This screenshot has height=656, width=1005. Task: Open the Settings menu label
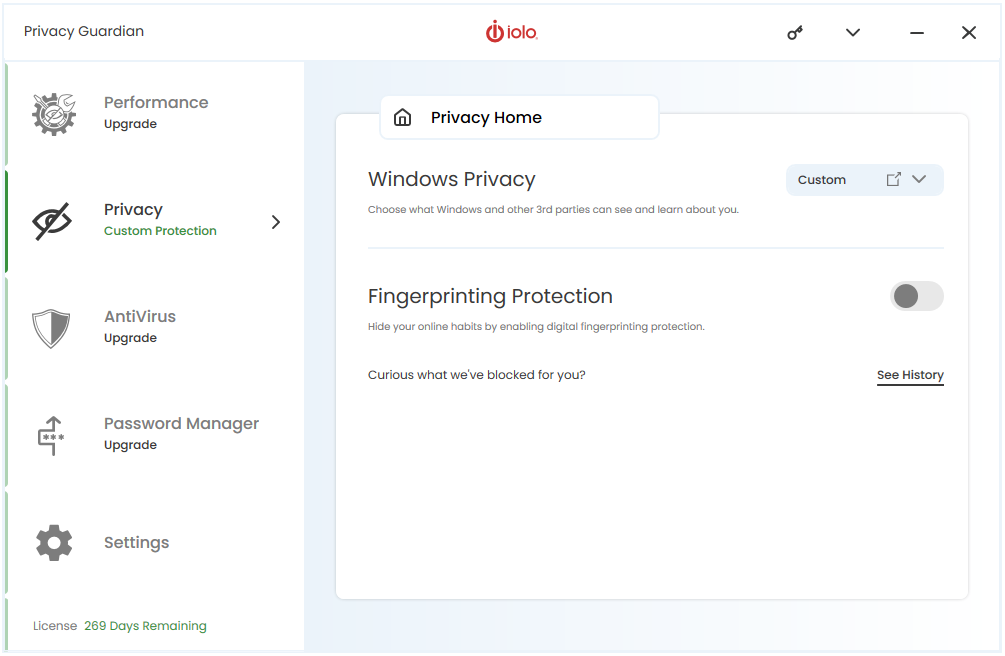(137, 542)
